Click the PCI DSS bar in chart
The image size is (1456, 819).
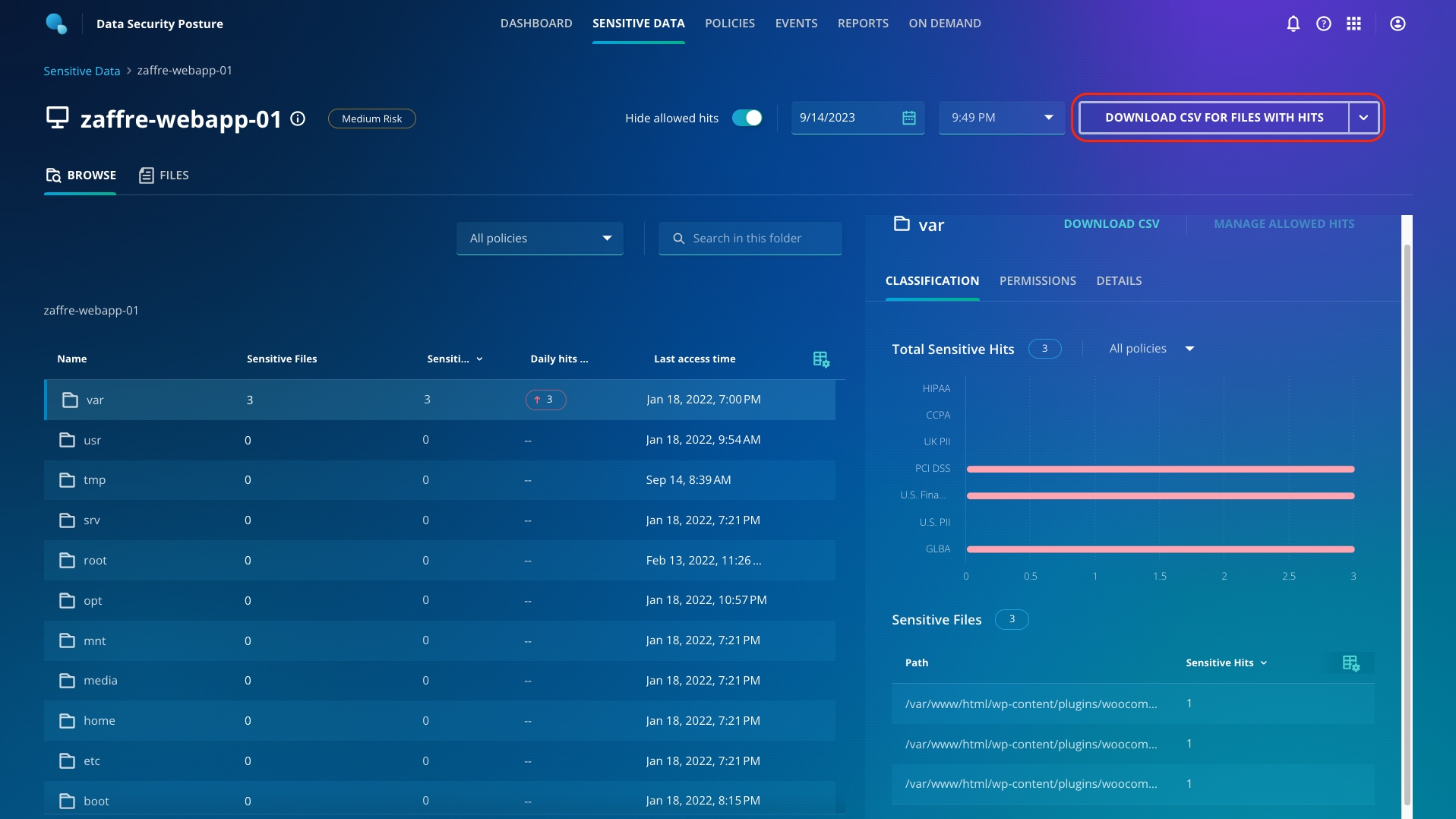tap(1159, 470)
